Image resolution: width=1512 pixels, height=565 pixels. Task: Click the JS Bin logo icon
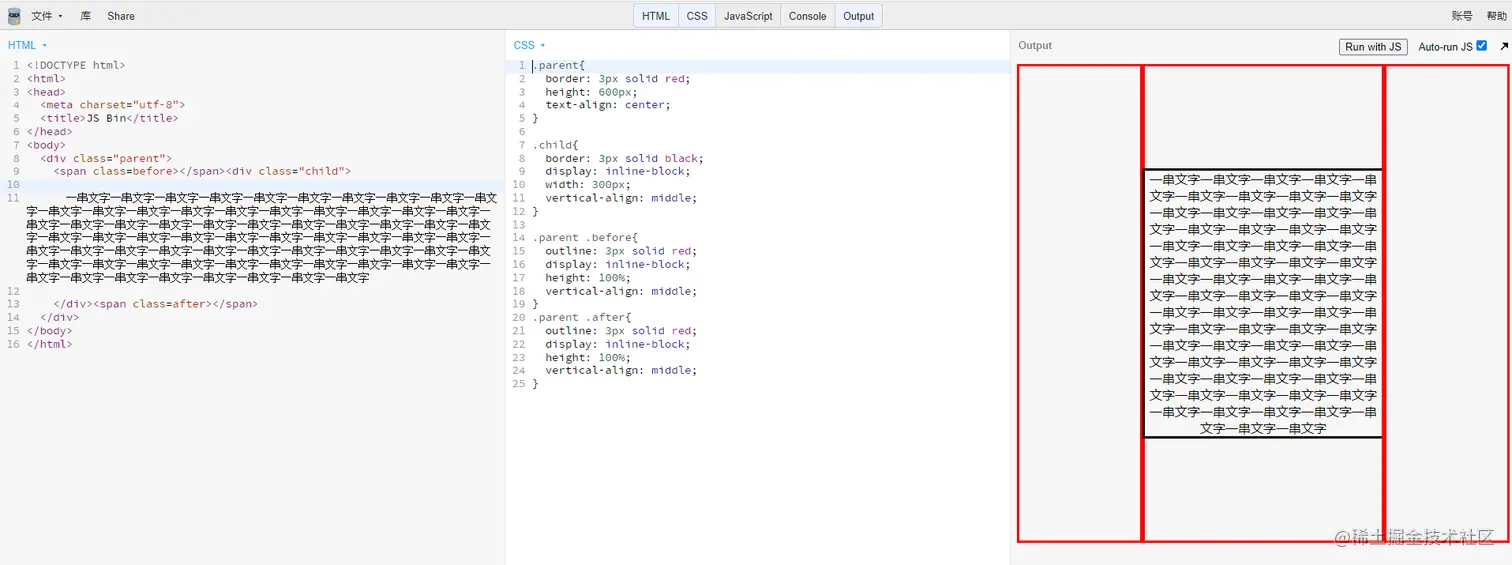click(14, 16)
